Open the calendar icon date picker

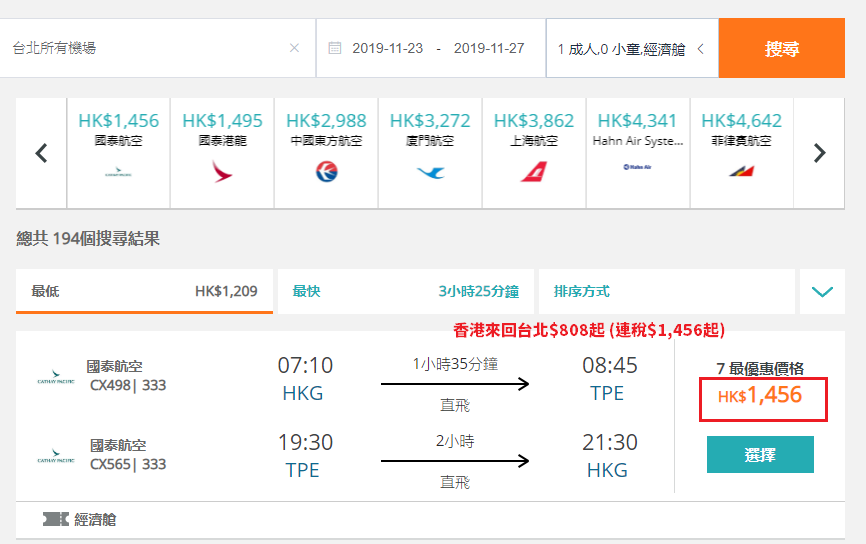[x=335, y=48]
